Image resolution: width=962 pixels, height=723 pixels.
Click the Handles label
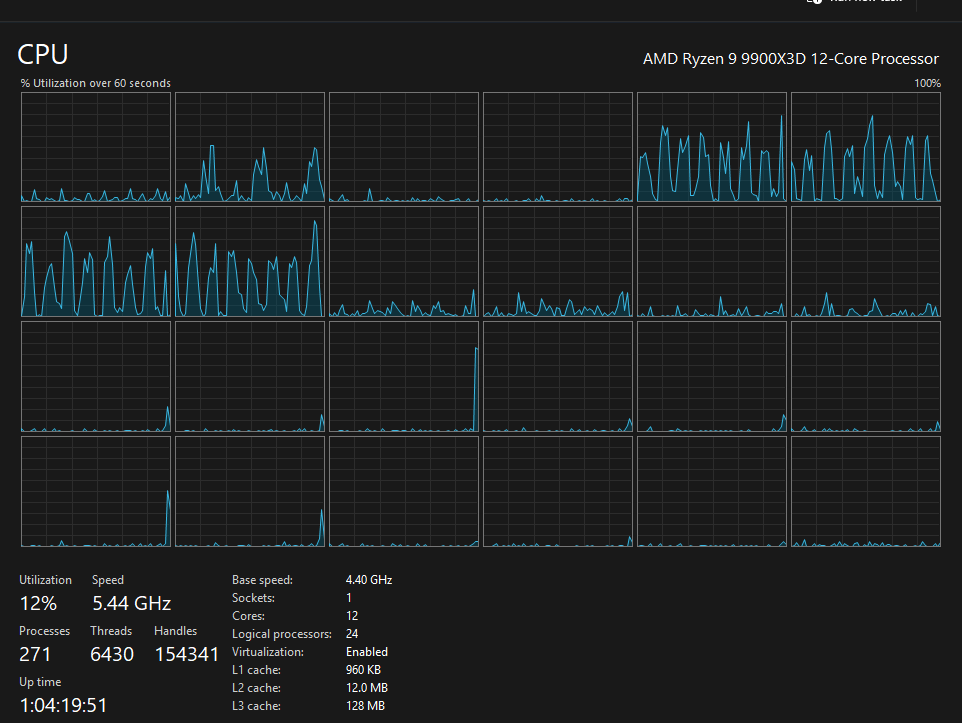click(x=175, y=631)
